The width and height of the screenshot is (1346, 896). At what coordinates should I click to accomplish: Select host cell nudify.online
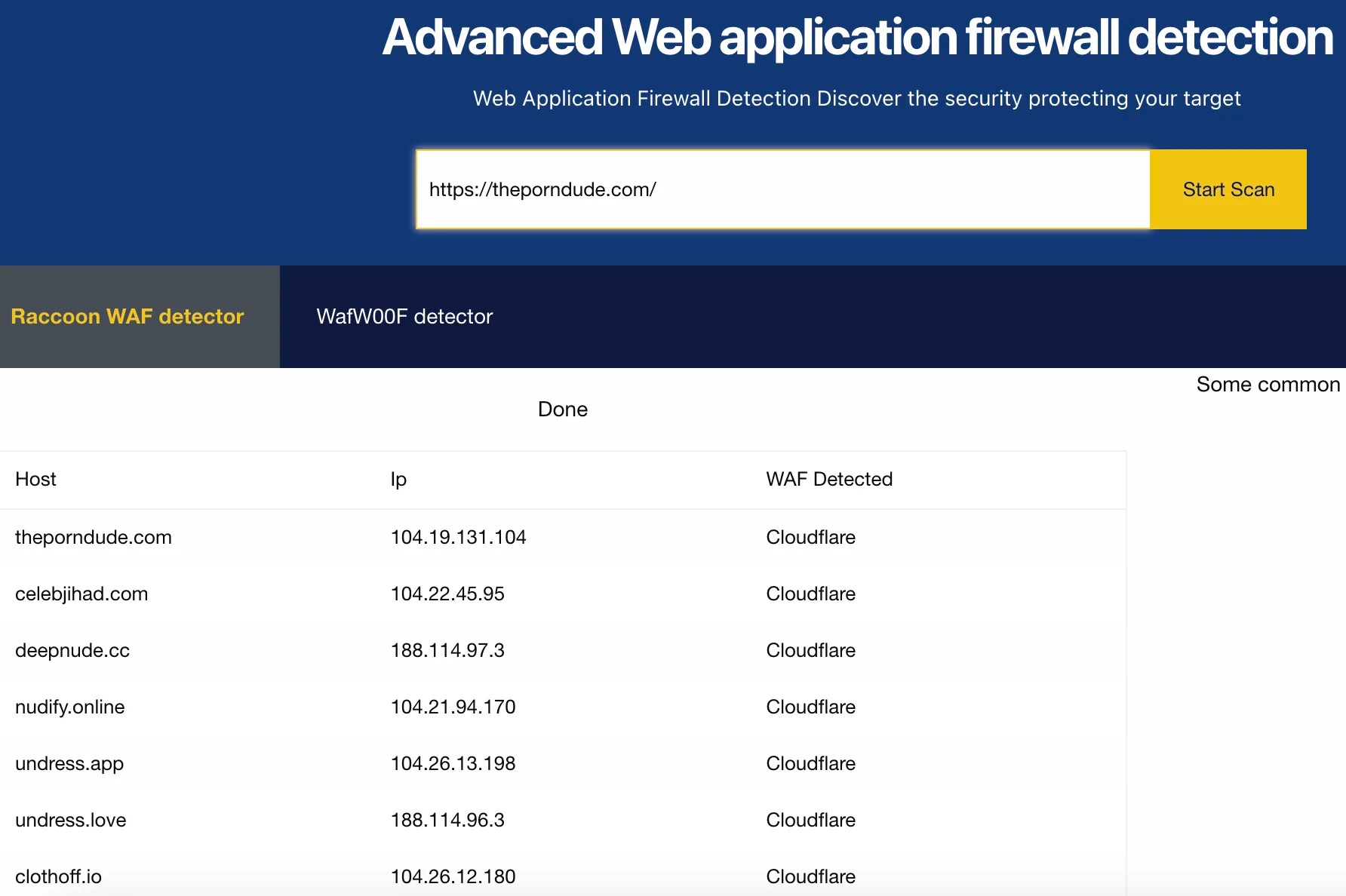pyautogui.click(x=70, y=707)
